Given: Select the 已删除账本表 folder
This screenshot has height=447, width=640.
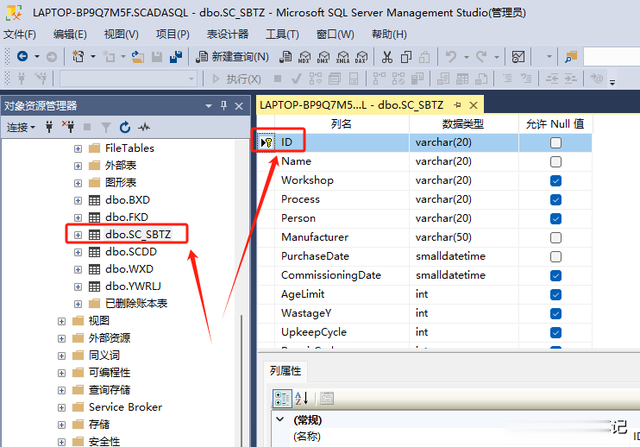Looking at the screenshot, I should (x=136, y=303).
